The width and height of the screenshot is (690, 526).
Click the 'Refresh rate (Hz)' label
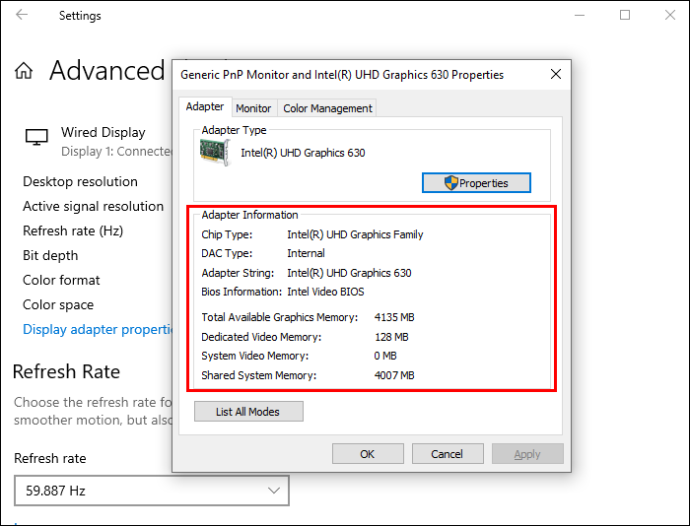[73, 231]
